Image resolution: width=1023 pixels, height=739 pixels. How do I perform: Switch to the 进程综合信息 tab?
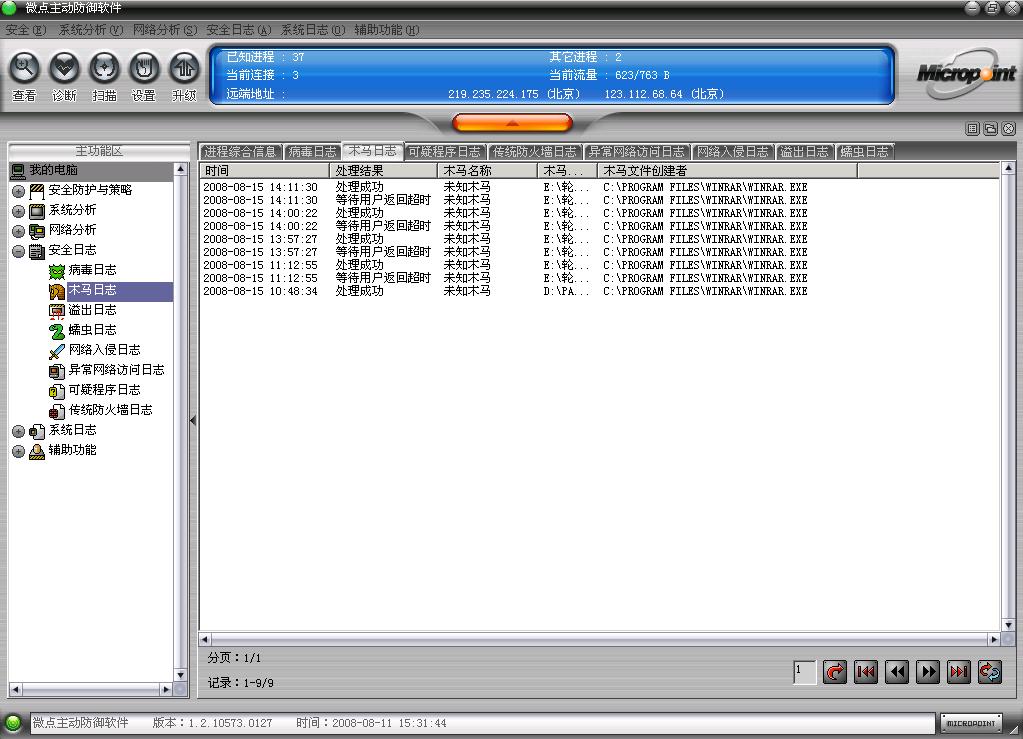coord(240,152)
